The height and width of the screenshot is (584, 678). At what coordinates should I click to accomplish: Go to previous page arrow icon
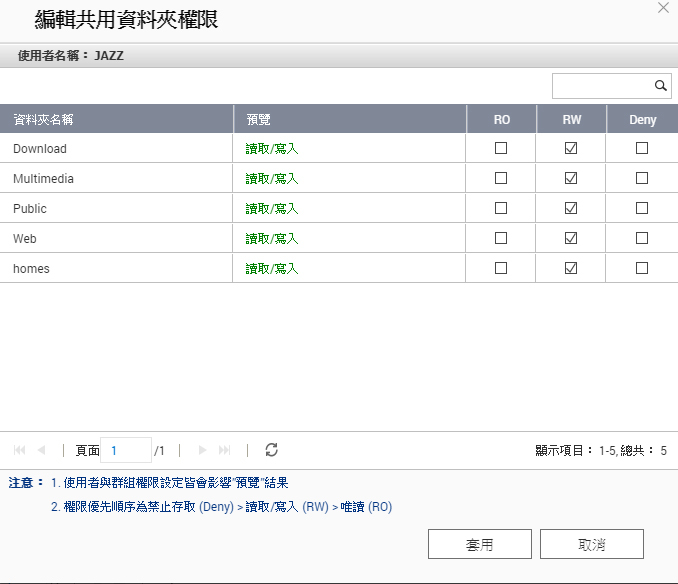[41, 450]
